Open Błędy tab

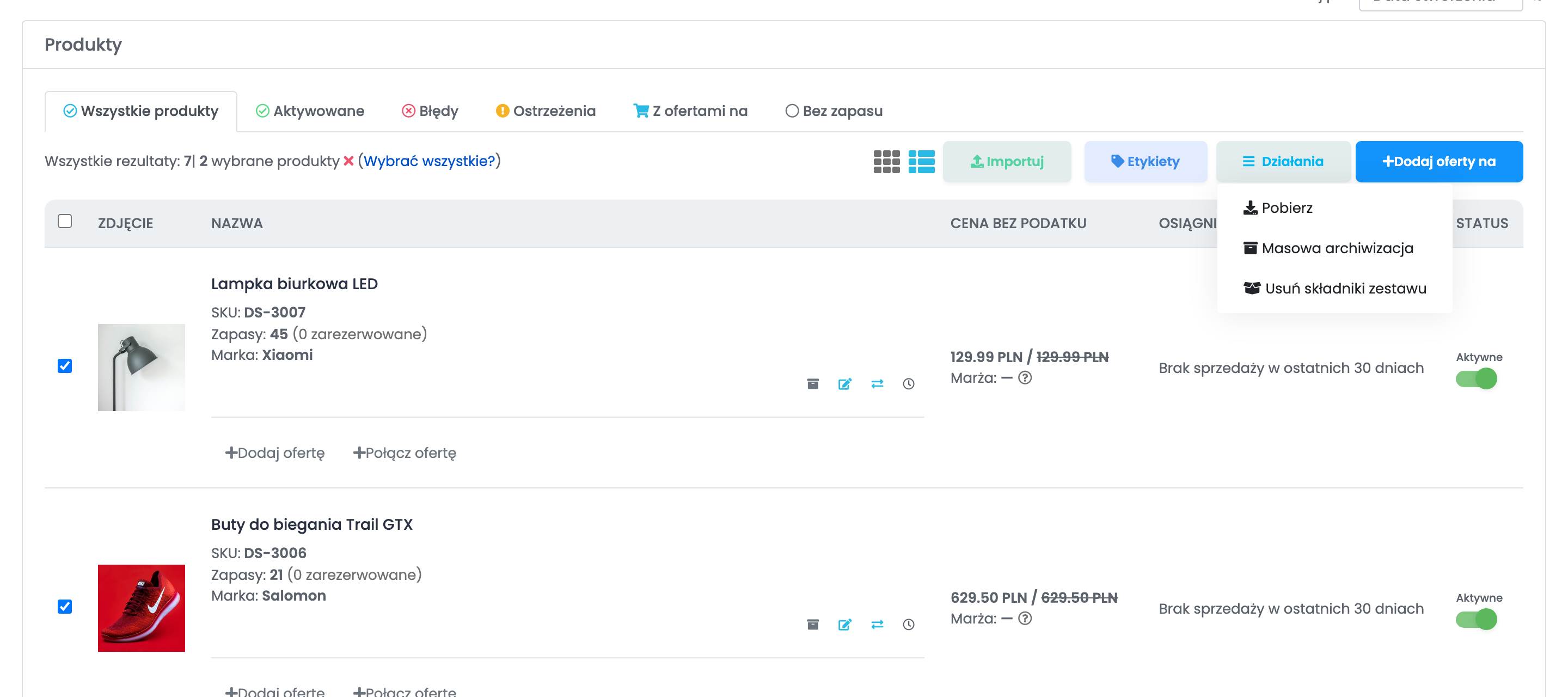click(x=430, y=112)
